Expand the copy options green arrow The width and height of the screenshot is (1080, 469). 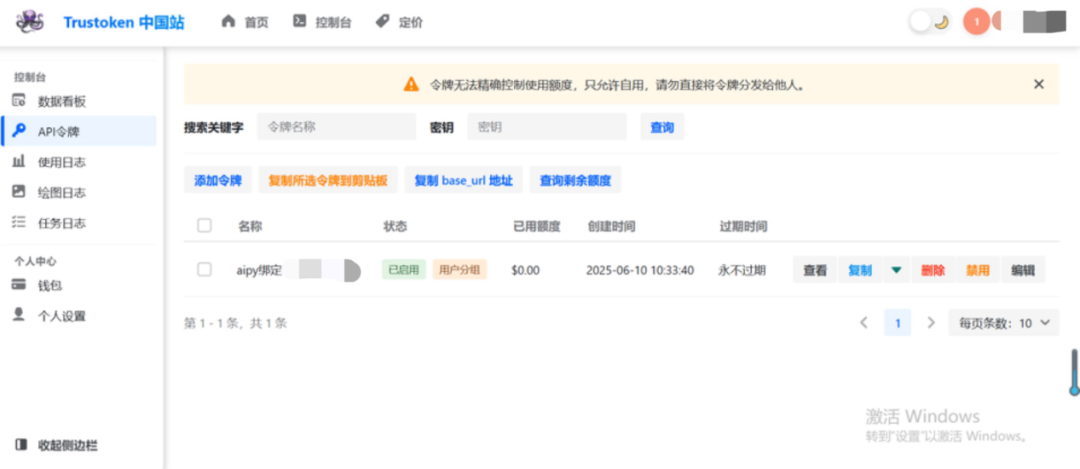click(x=895, y=271)
